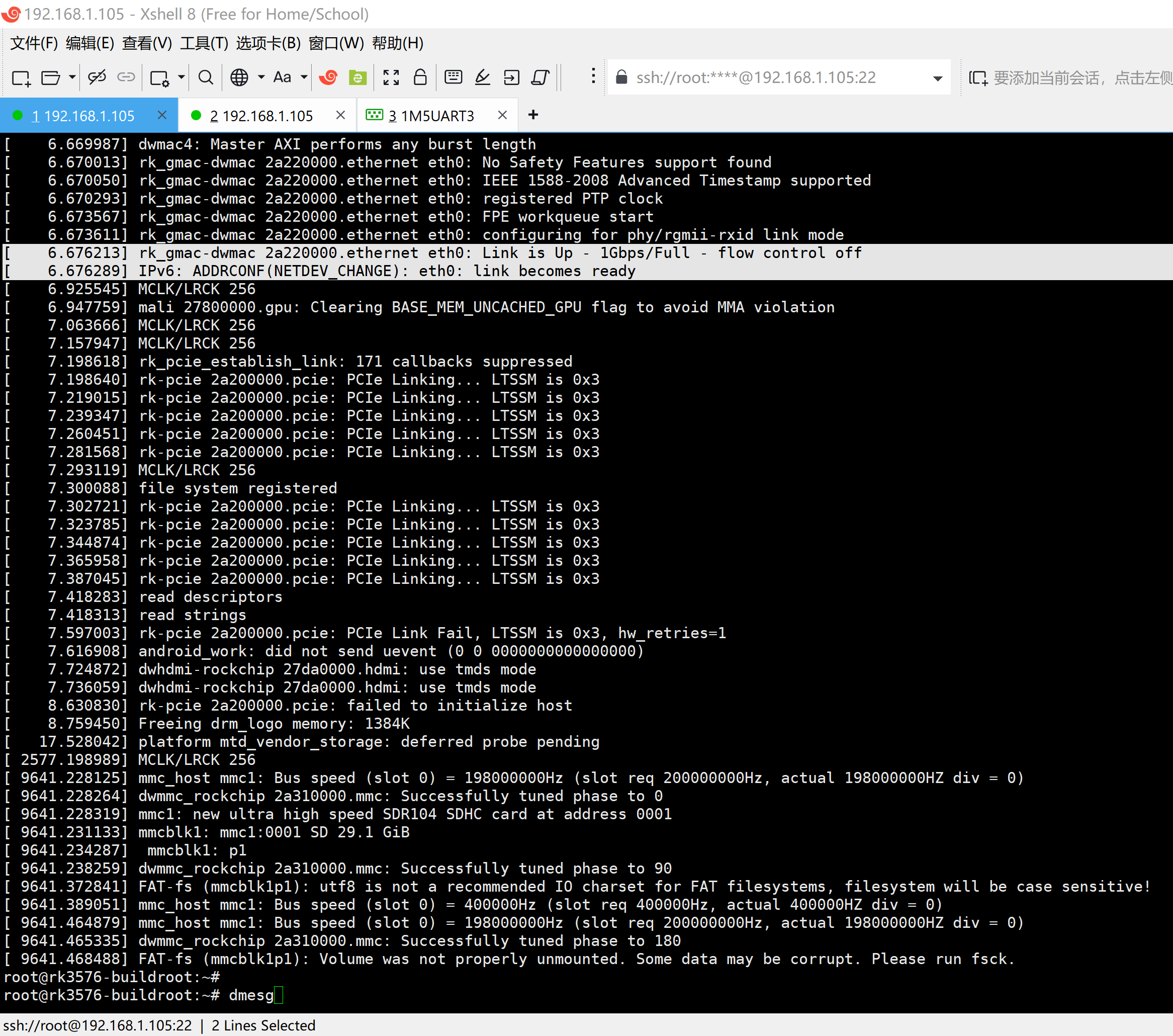The height and width of the screenshot is (1036, 1173).
Task: Add a new tab with plus button
Action: 533,115
